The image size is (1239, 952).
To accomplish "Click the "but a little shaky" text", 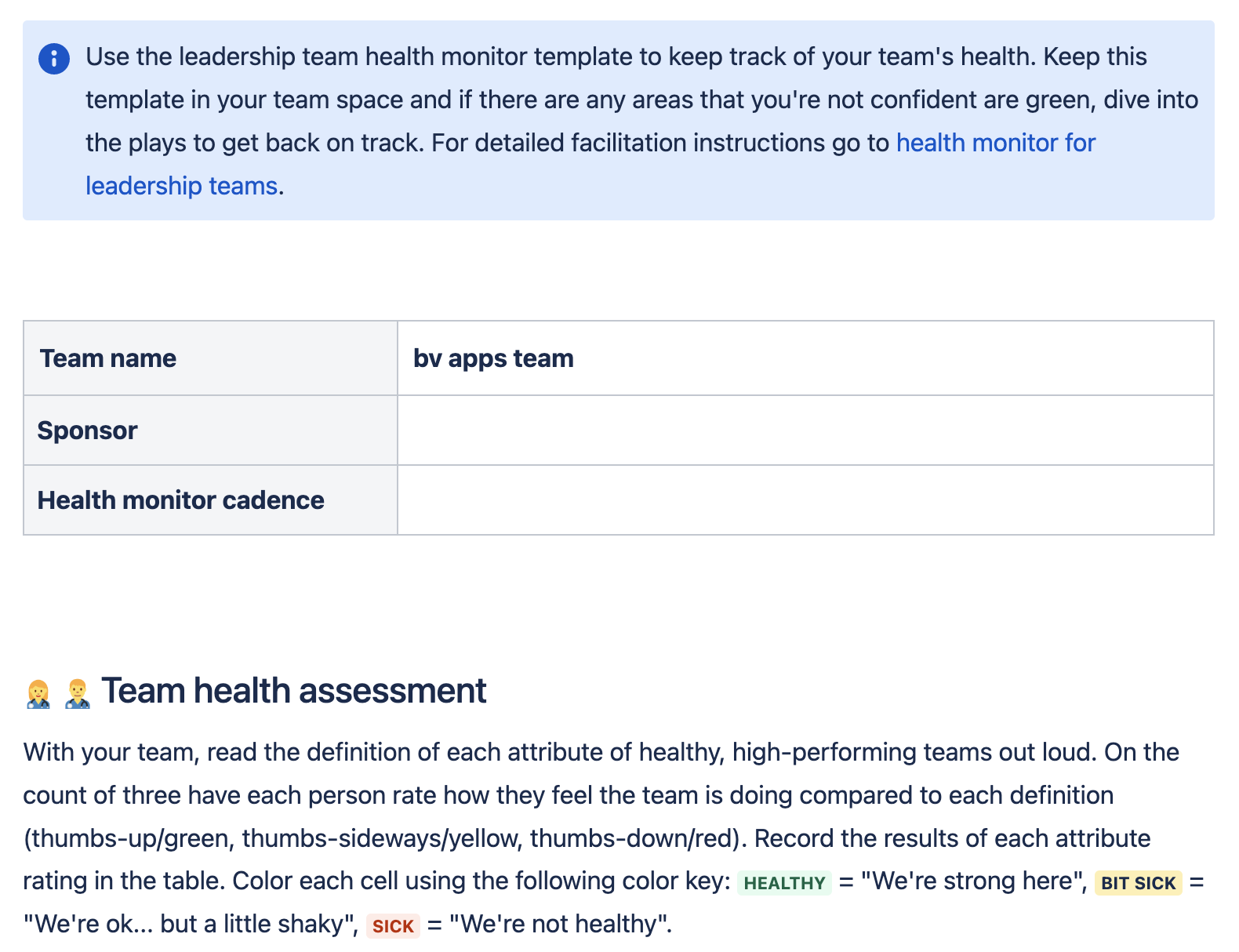I will click(x=251, y=925).
